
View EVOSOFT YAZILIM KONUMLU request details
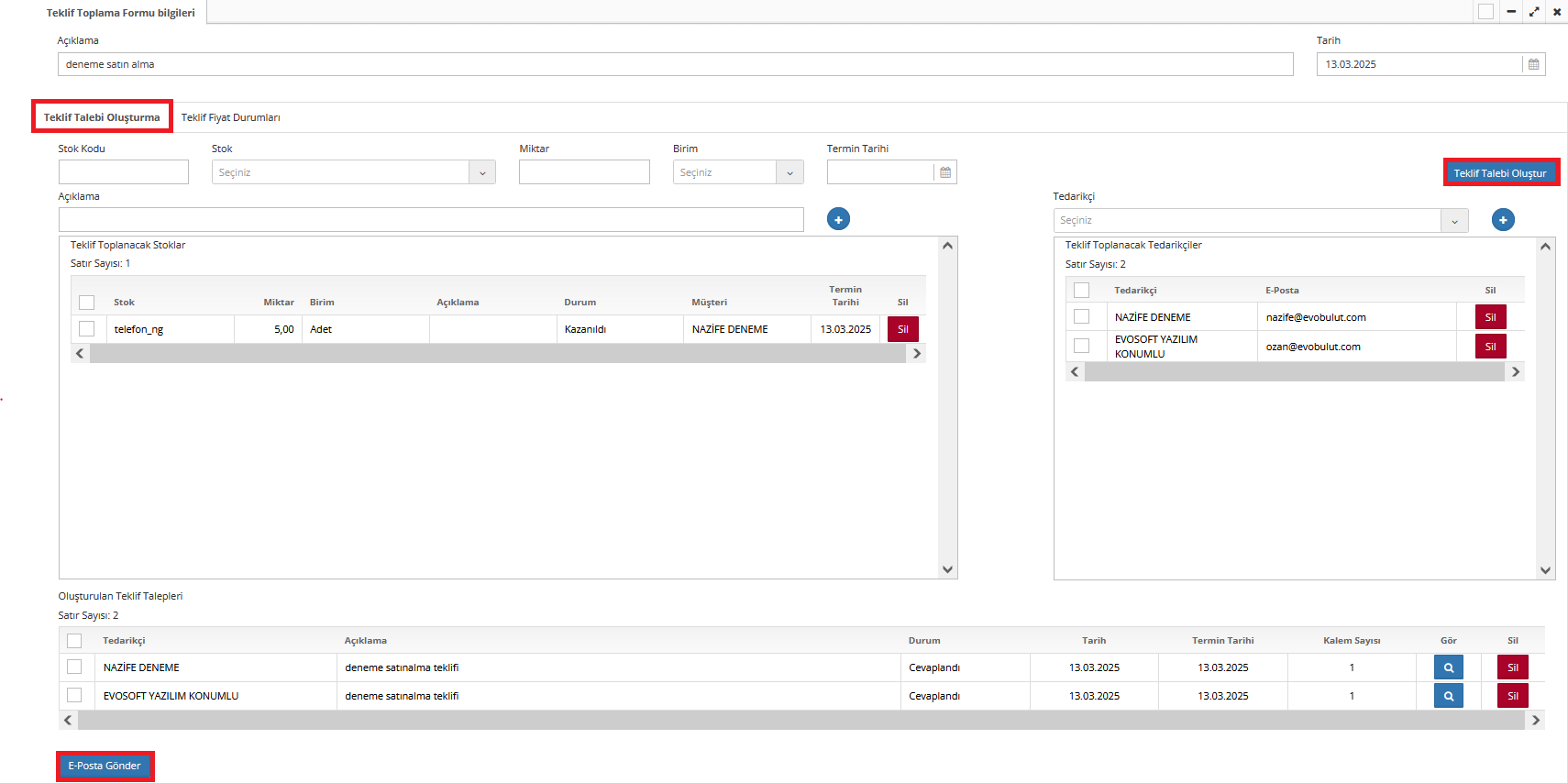[1448, 696]
